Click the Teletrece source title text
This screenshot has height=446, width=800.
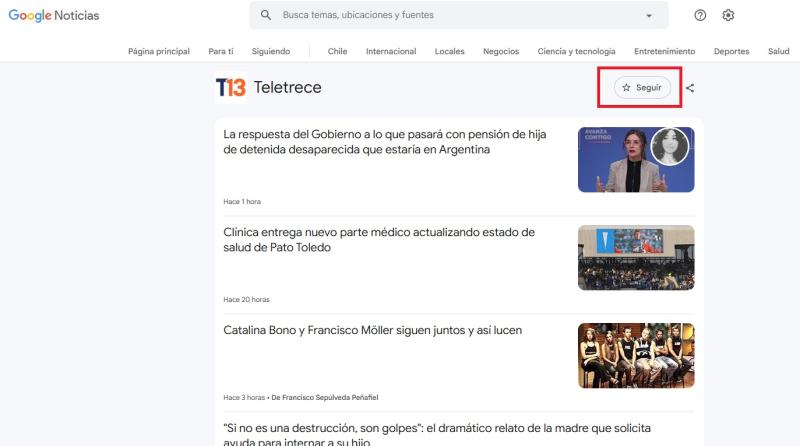pyautogui.click(x=288, y=87)
